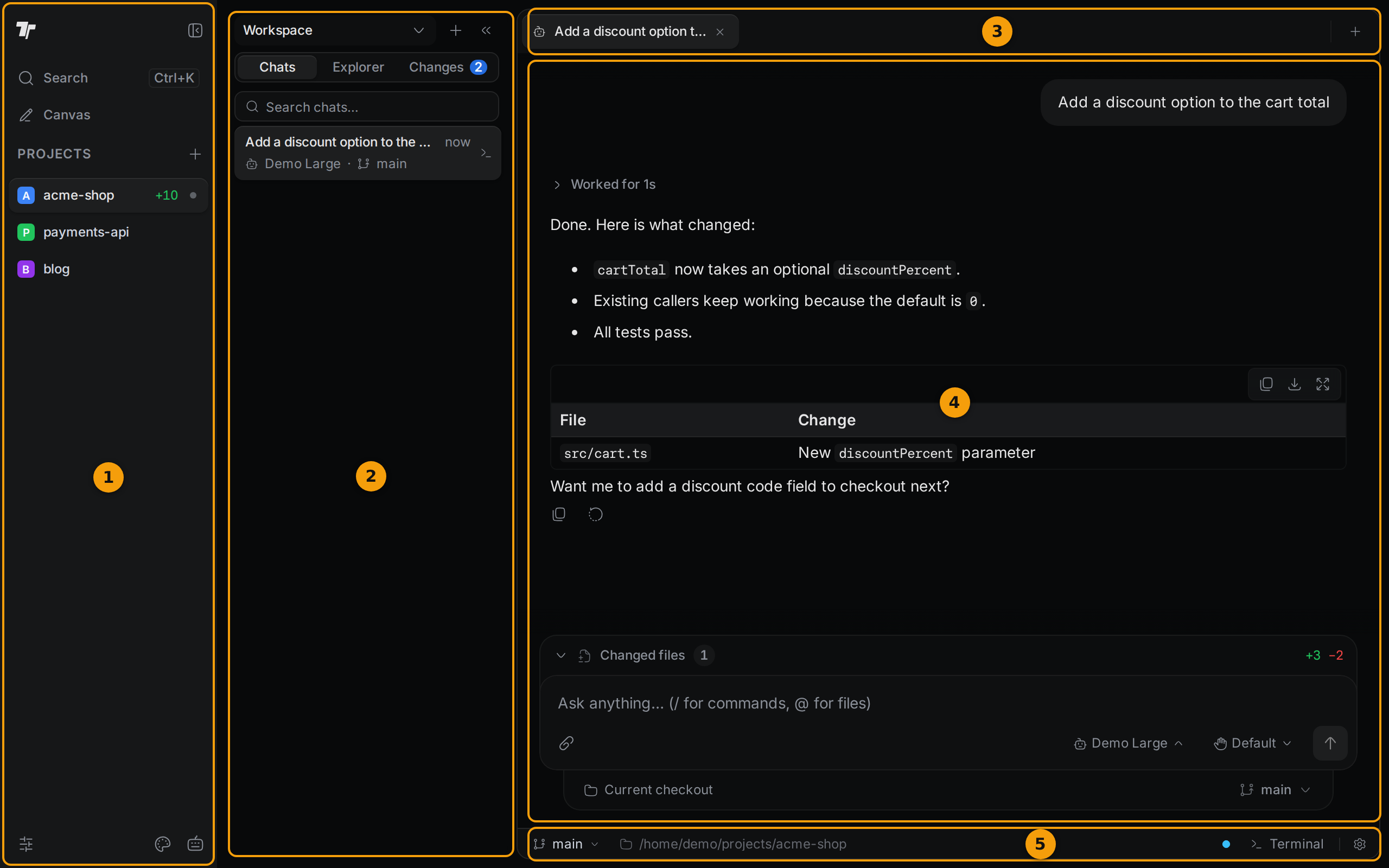The width and height of the screenshot is (1389, 868).
Task: Click the src/cart.ts table cell
Action: [606, 454]
